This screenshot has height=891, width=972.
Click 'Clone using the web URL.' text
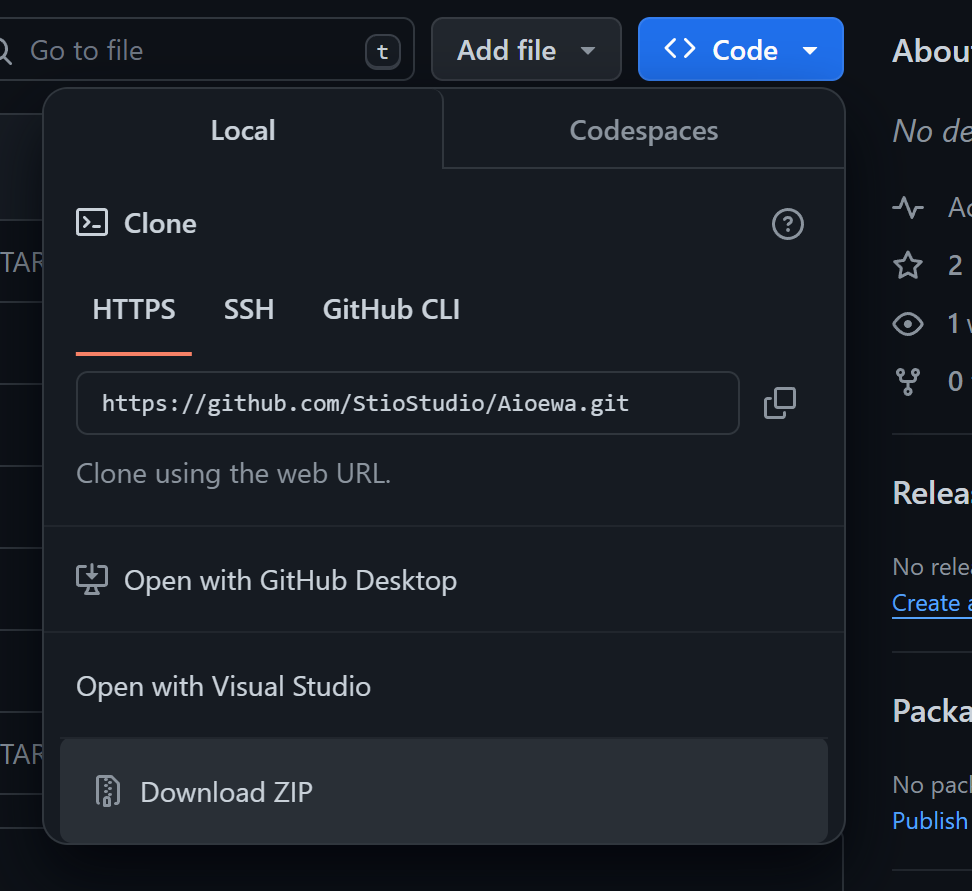(233, 474)
